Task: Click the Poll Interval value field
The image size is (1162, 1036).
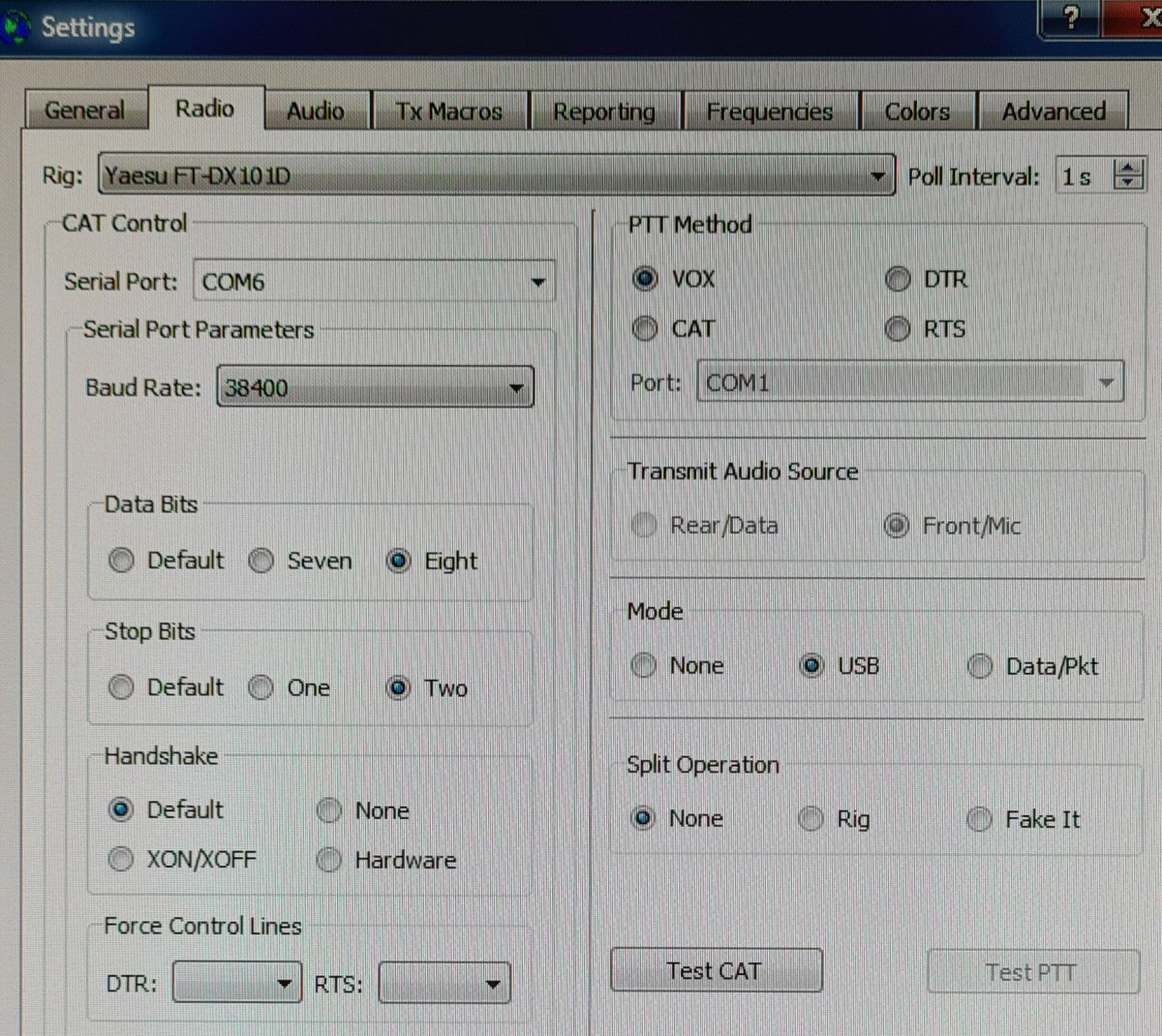Action: coord(1084,176)
